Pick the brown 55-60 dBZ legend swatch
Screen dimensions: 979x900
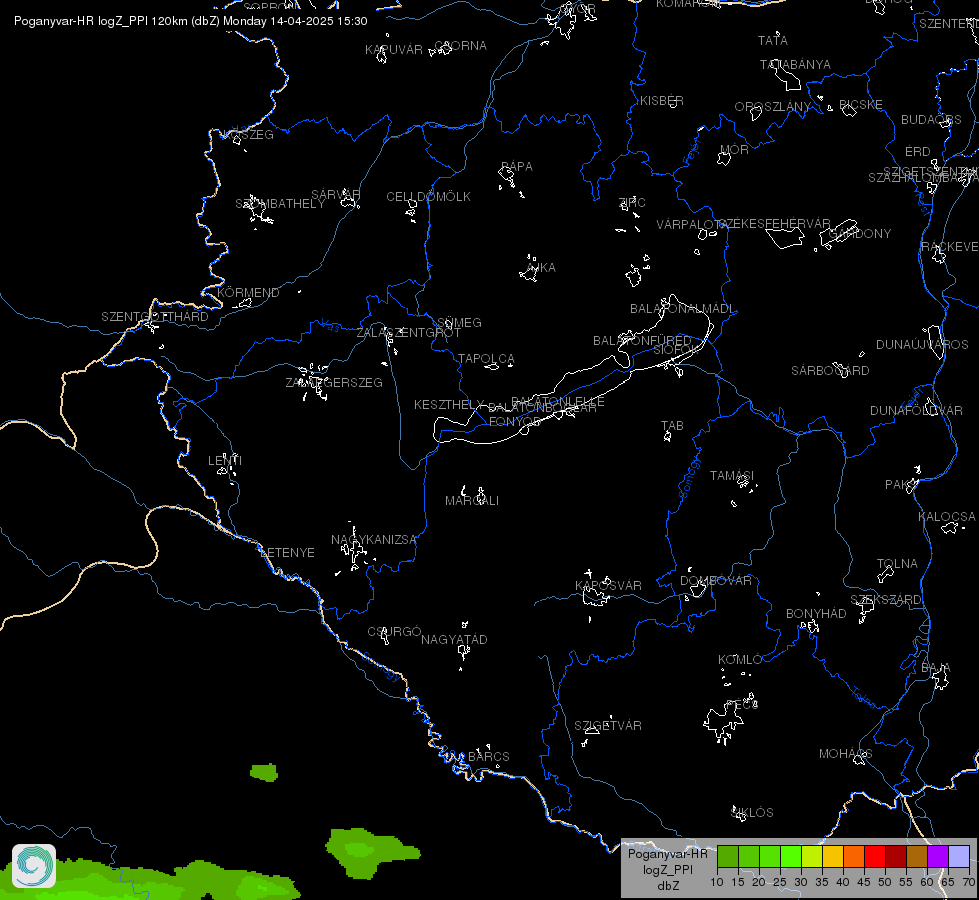click(917, 857)
